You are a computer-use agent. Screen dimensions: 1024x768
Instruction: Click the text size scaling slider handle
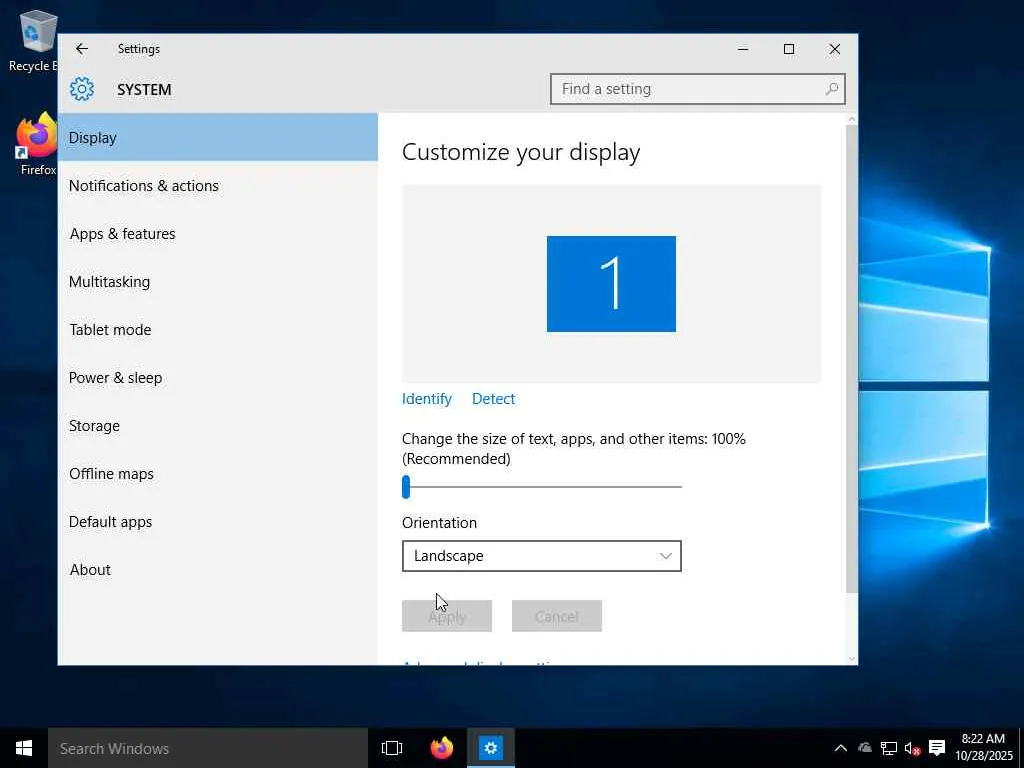406,487
